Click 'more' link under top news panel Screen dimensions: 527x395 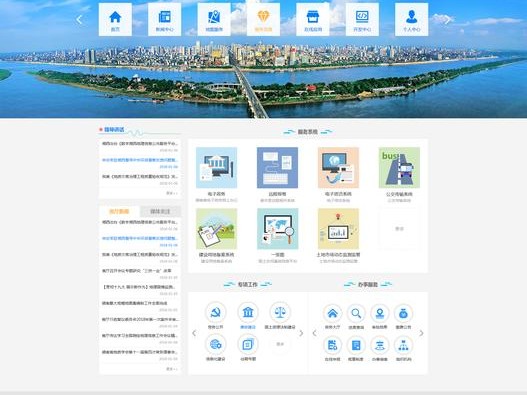[172, 193]
